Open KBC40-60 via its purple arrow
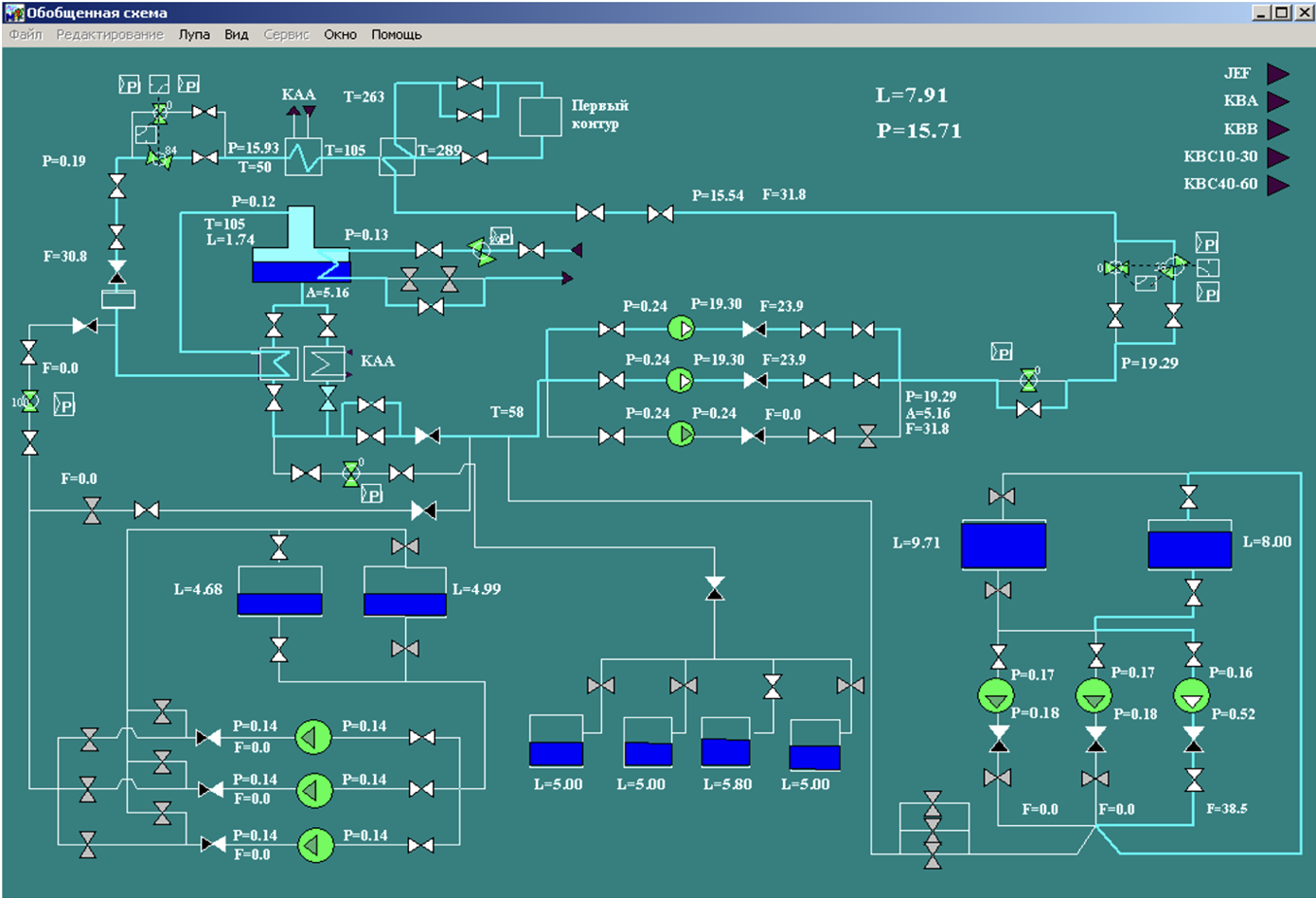The height and width of the screenshot is (898, 1316). coord(1278,185)
